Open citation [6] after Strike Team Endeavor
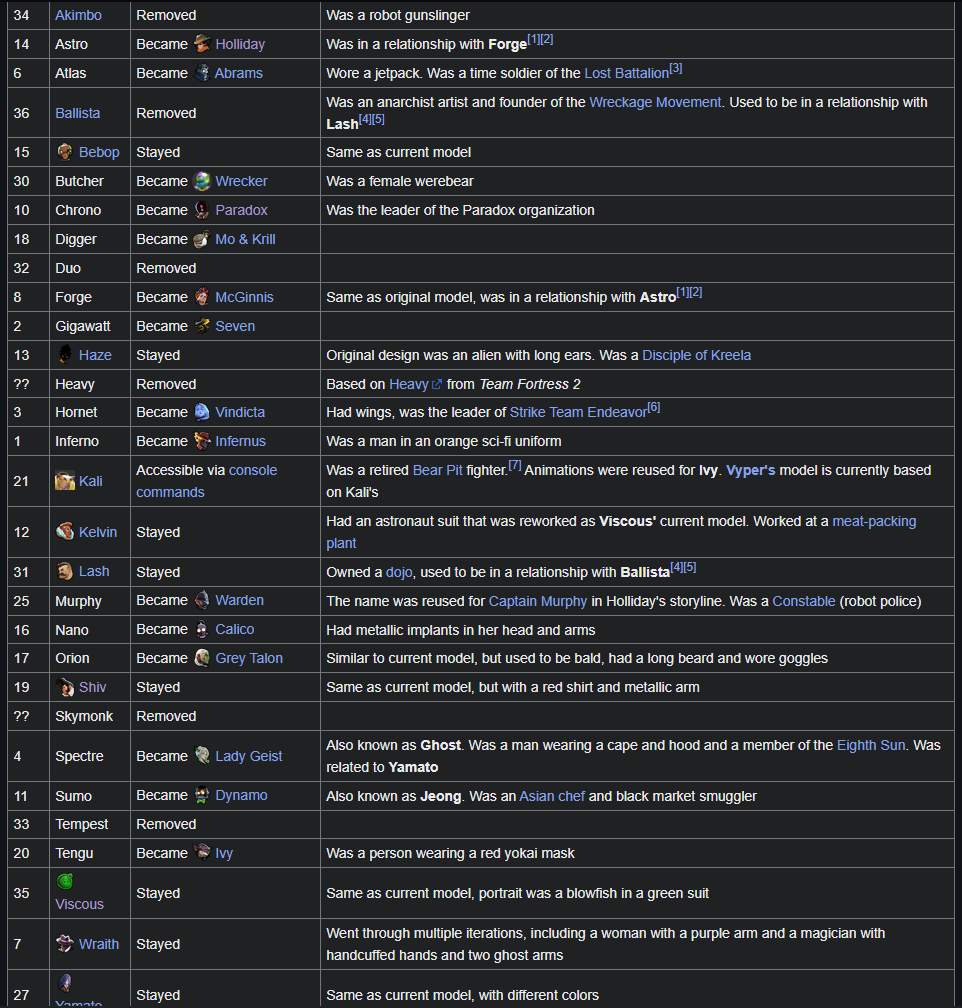 point(654,406)
